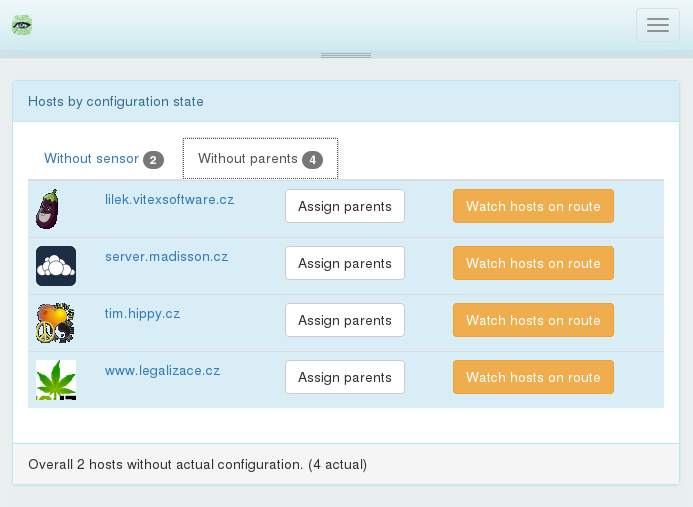Click the peace heart icon for tim.hippy.cz
693x507 pixels.
[x=55, y=323]
